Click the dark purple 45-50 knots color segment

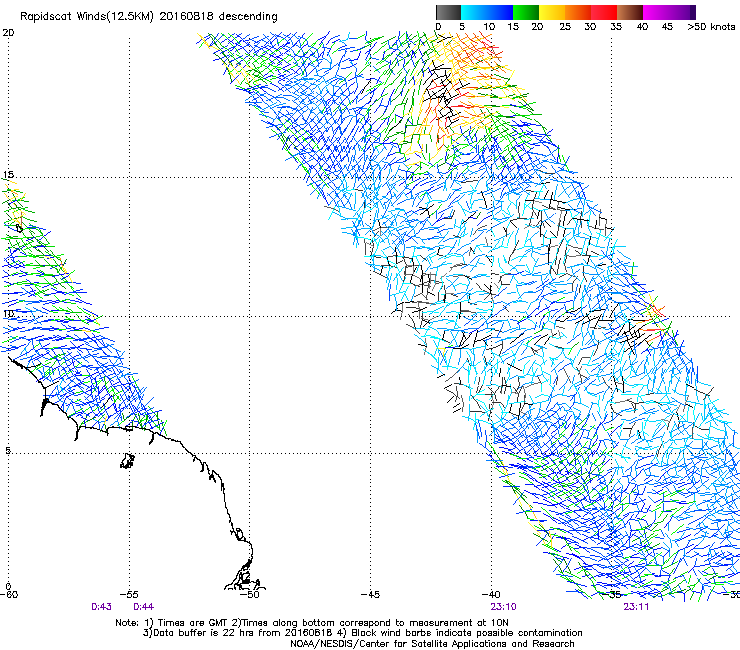(682, 12)
